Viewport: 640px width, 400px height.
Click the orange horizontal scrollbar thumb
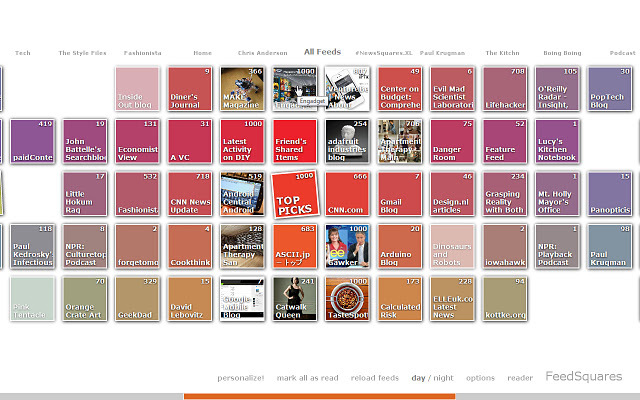point(320,396)
